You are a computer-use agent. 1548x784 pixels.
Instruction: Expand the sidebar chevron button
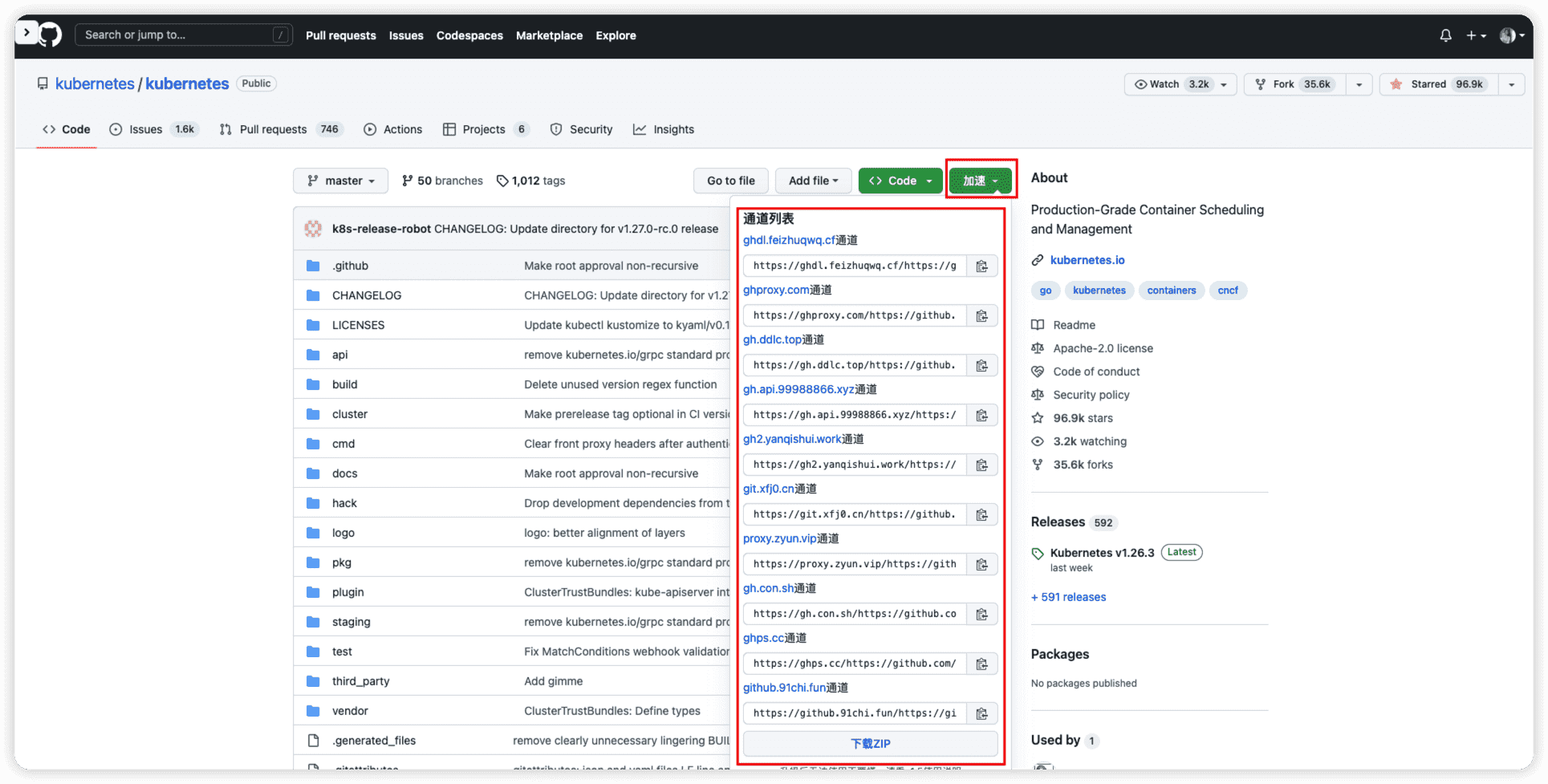(26, 32)
